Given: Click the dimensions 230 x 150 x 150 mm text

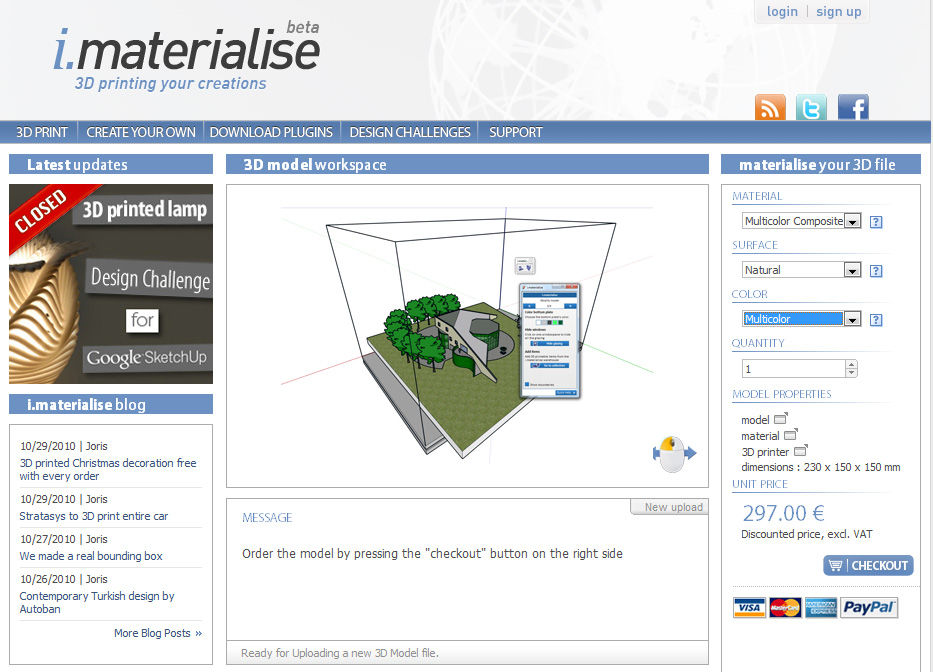Looking at the screenshot, I should [821, 467].
